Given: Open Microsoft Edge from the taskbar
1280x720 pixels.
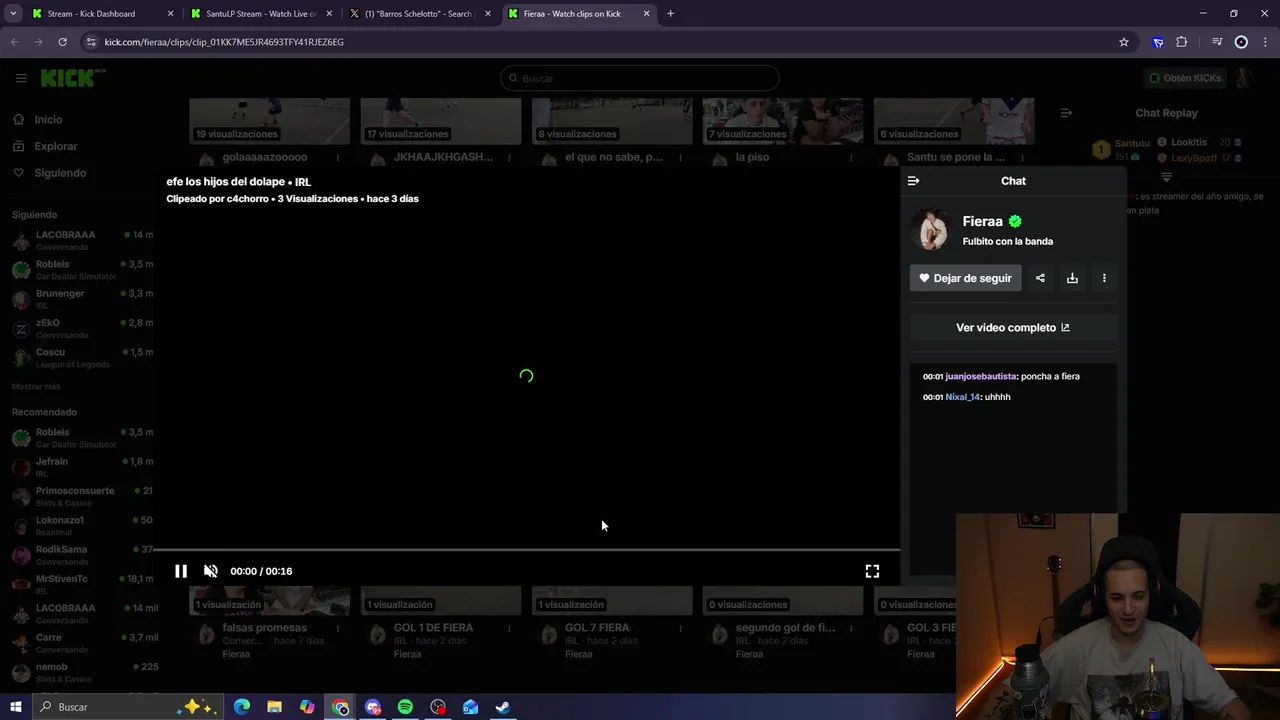Looking at the screenshot, I should tap(242, 707).
